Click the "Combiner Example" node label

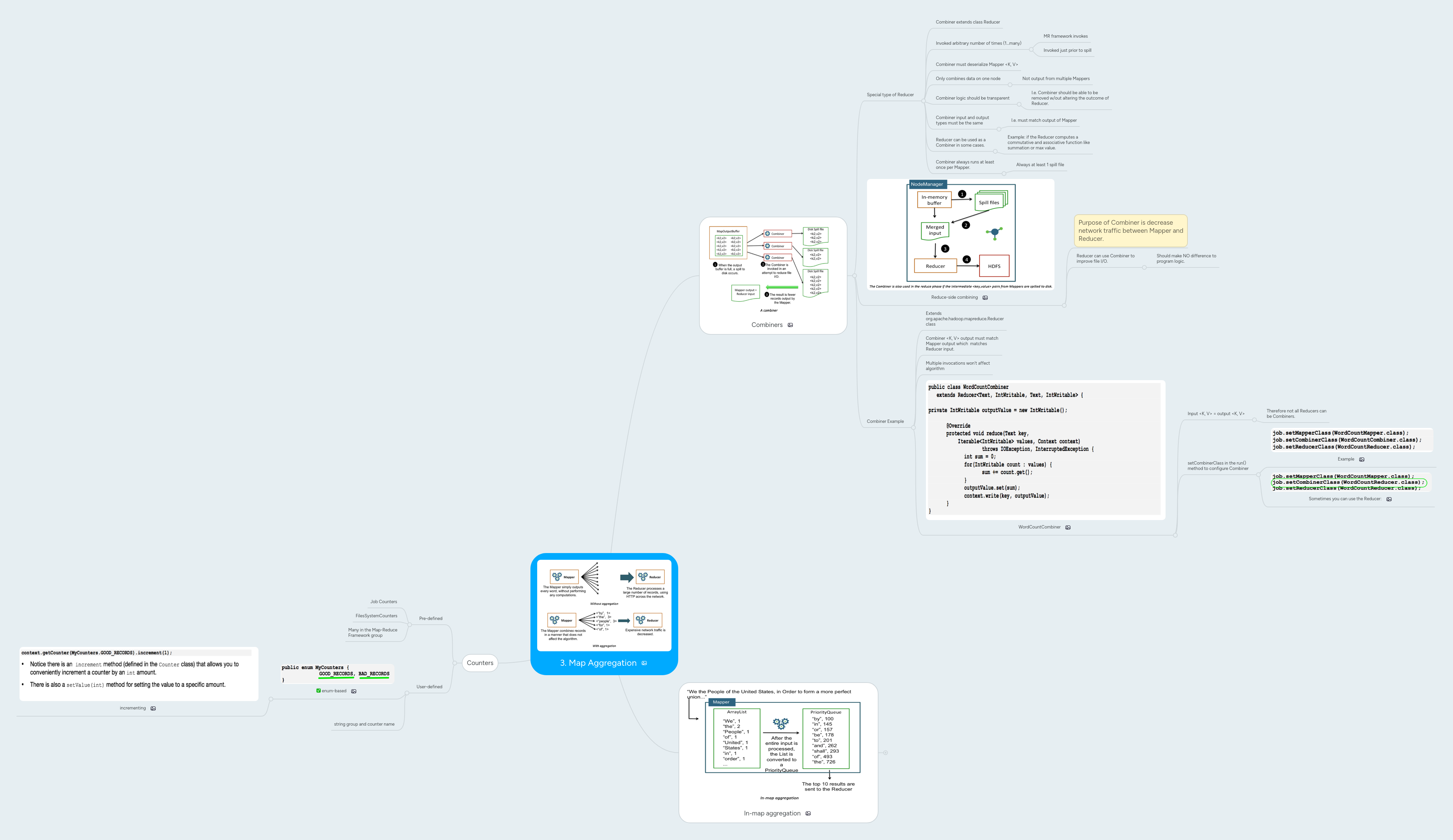point(887,421)
